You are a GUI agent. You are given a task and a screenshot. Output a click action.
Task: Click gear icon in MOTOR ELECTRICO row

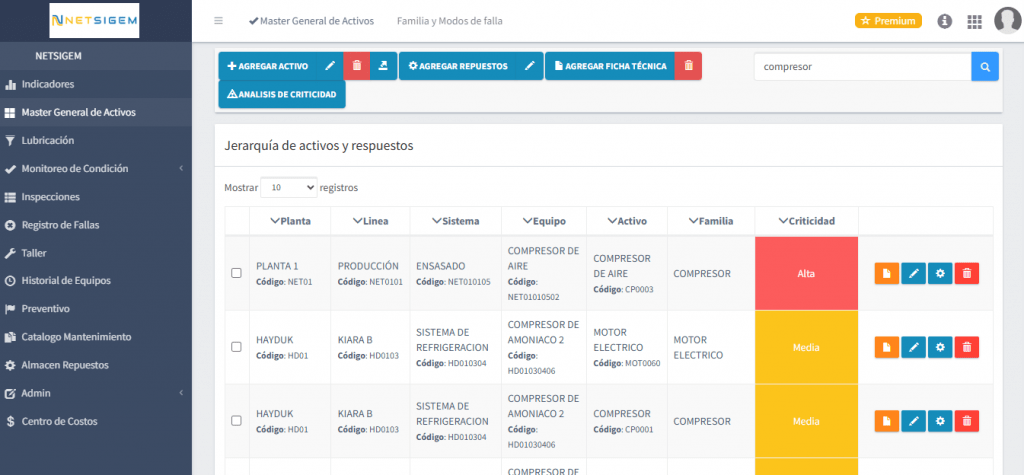tap(940, 347)
